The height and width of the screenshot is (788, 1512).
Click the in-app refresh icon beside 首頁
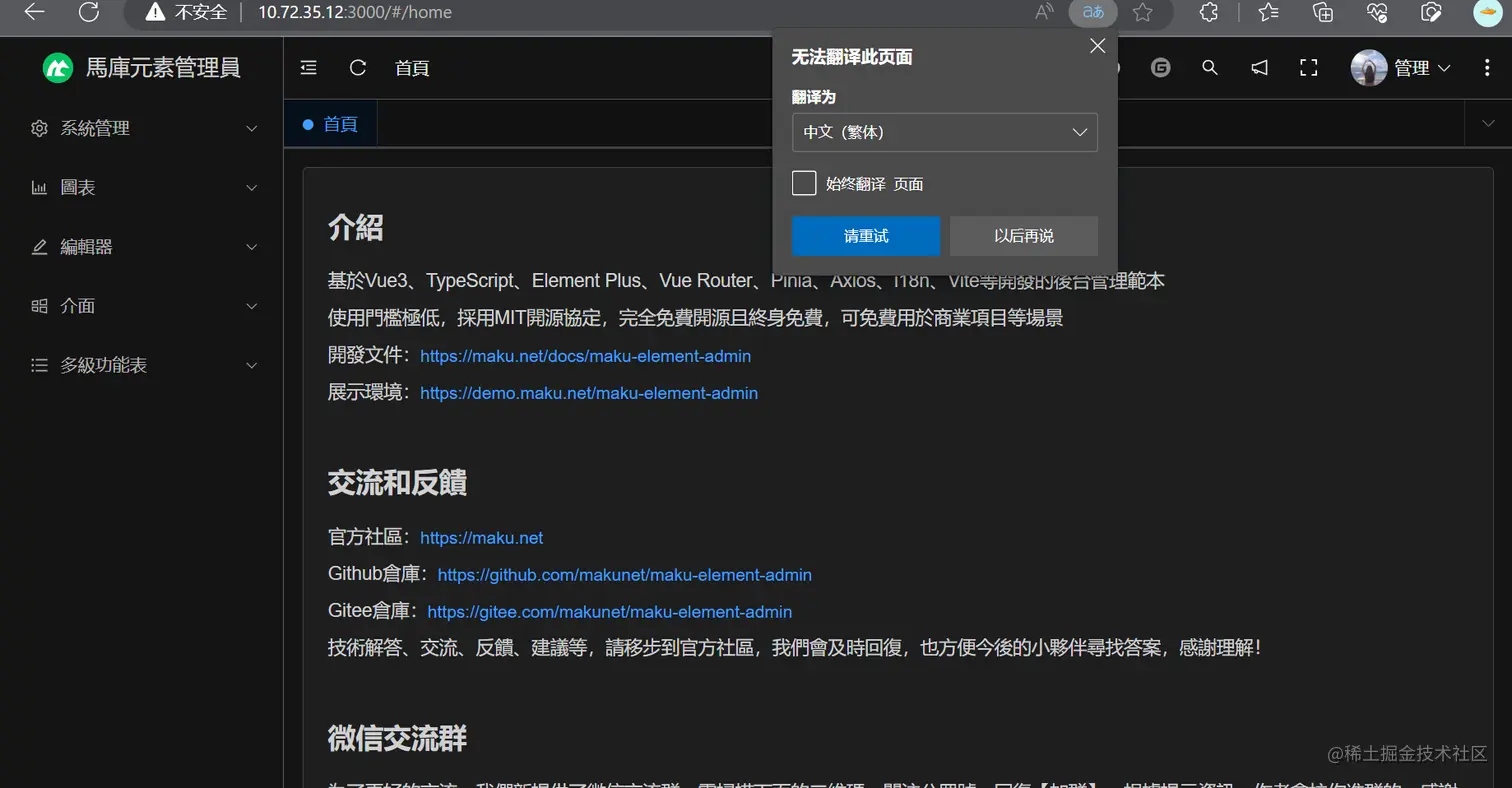358,68
